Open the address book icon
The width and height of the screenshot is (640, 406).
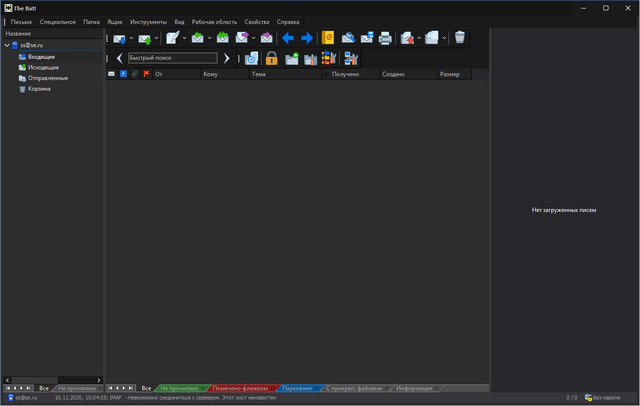[328, 38]
